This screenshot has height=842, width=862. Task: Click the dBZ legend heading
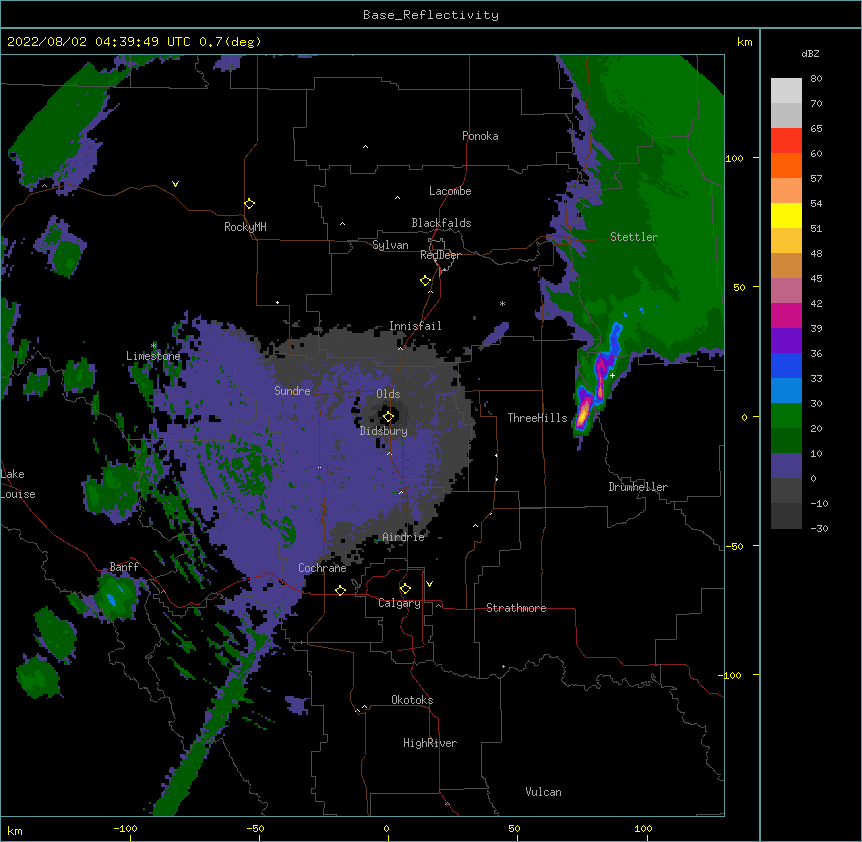point(810,54)
